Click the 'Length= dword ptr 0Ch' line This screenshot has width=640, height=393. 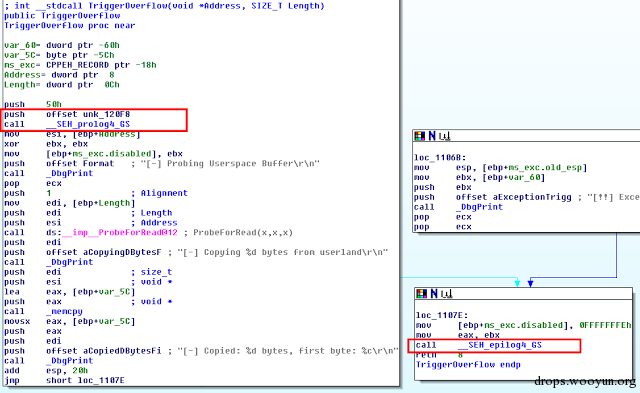click(62, 84)
